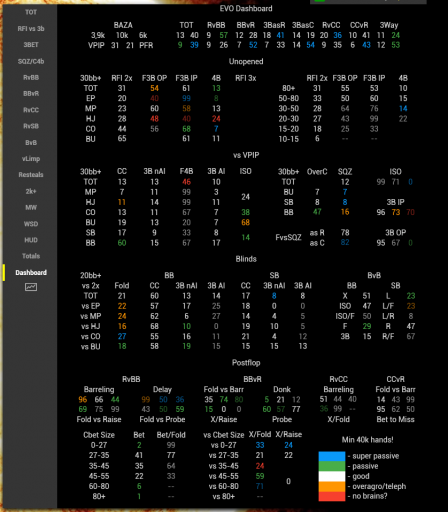This screenshot has width=448, height=512.
Task: Click the RFI 3x column header
Action: coord(246,78)
